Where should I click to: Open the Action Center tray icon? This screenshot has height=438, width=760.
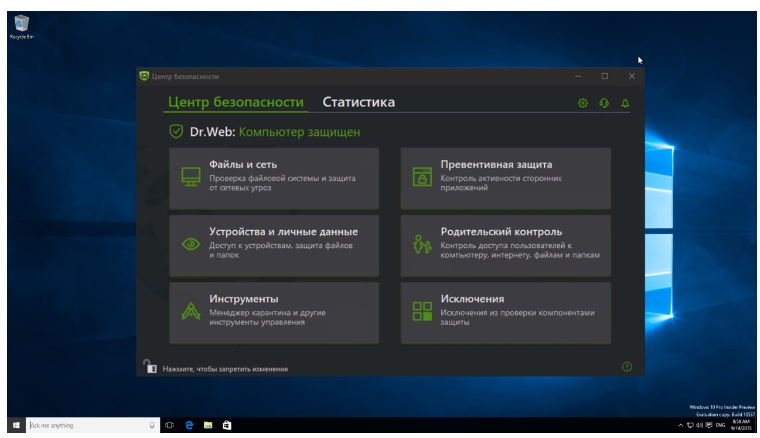click(x=709, y=425)
